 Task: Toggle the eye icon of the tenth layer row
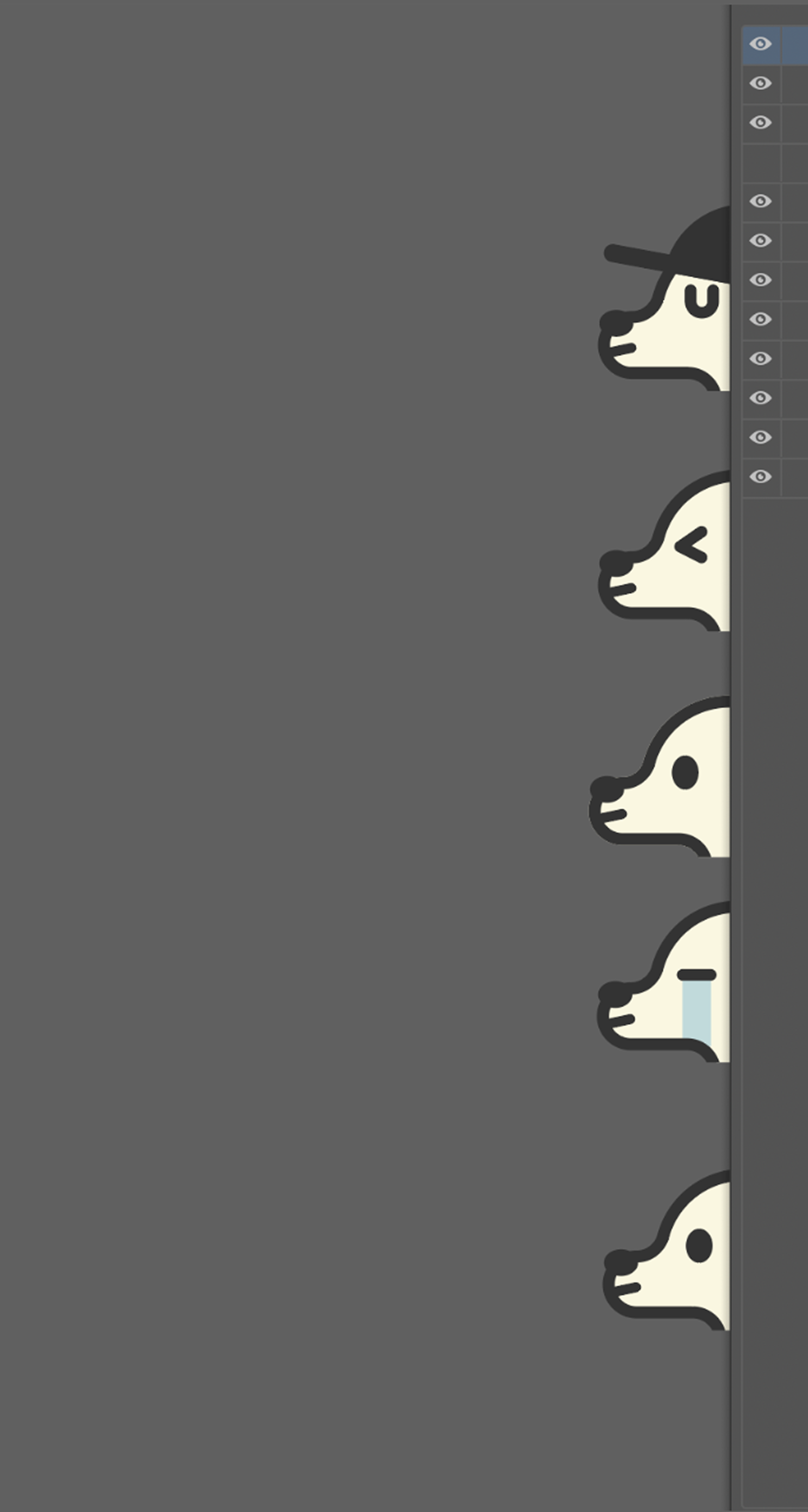(761, 398)
